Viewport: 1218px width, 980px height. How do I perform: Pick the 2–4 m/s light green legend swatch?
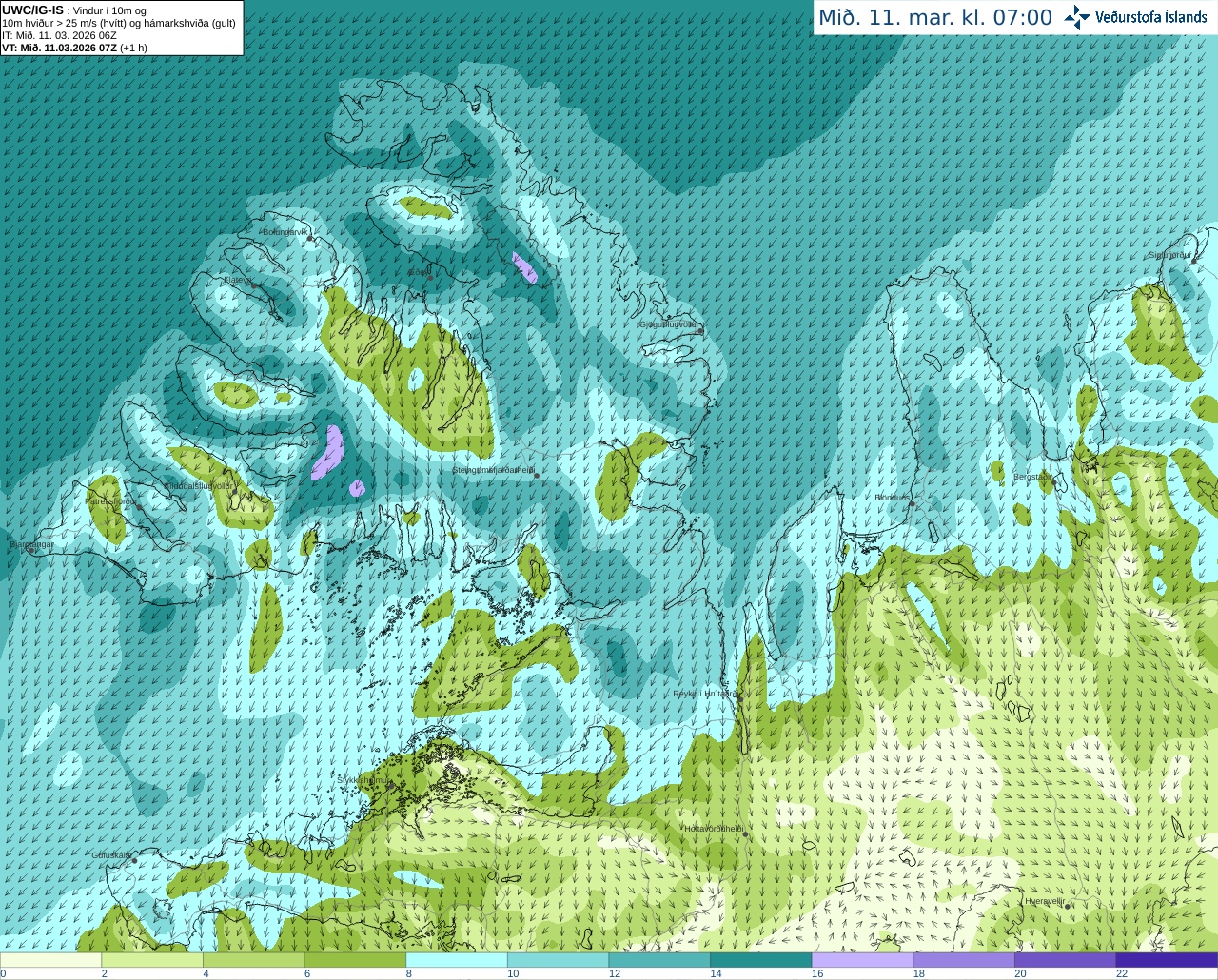pyautogui.click(x=152, y=960)
